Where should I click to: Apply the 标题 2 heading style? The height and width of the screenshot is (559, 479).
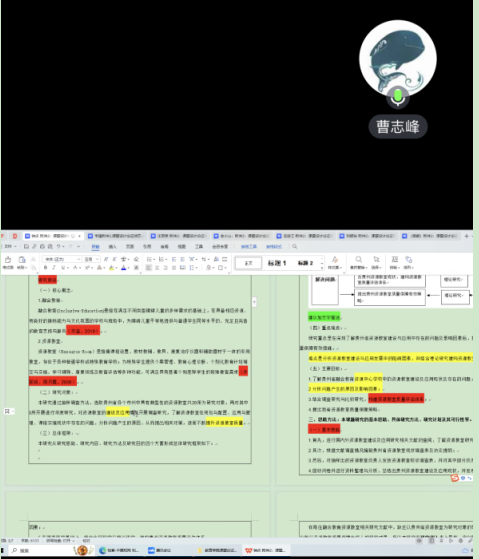click(x=305, y=263)
